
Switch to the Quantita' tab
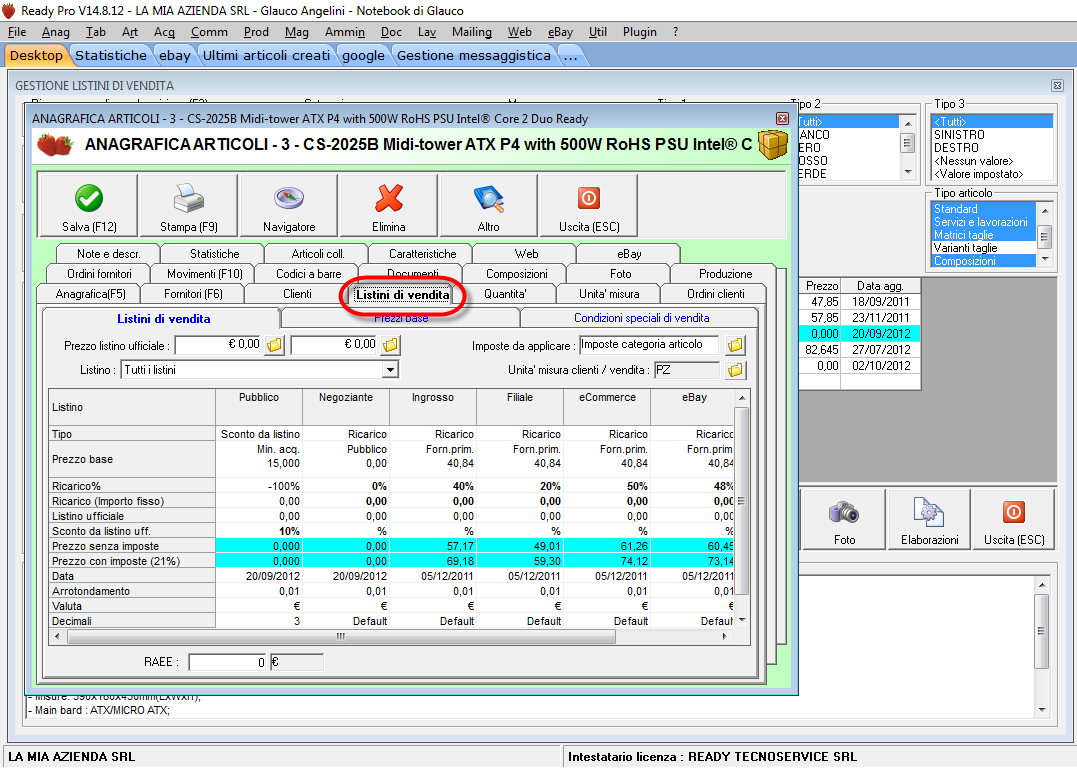point(505,294)
